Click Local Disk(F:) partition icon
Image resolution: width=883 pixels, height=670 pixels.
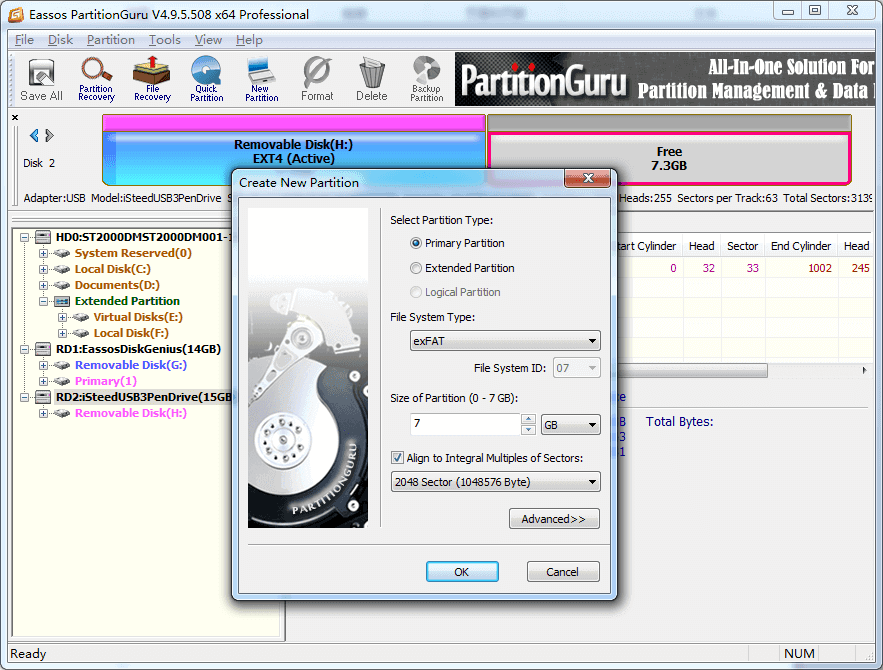point(81,333)
